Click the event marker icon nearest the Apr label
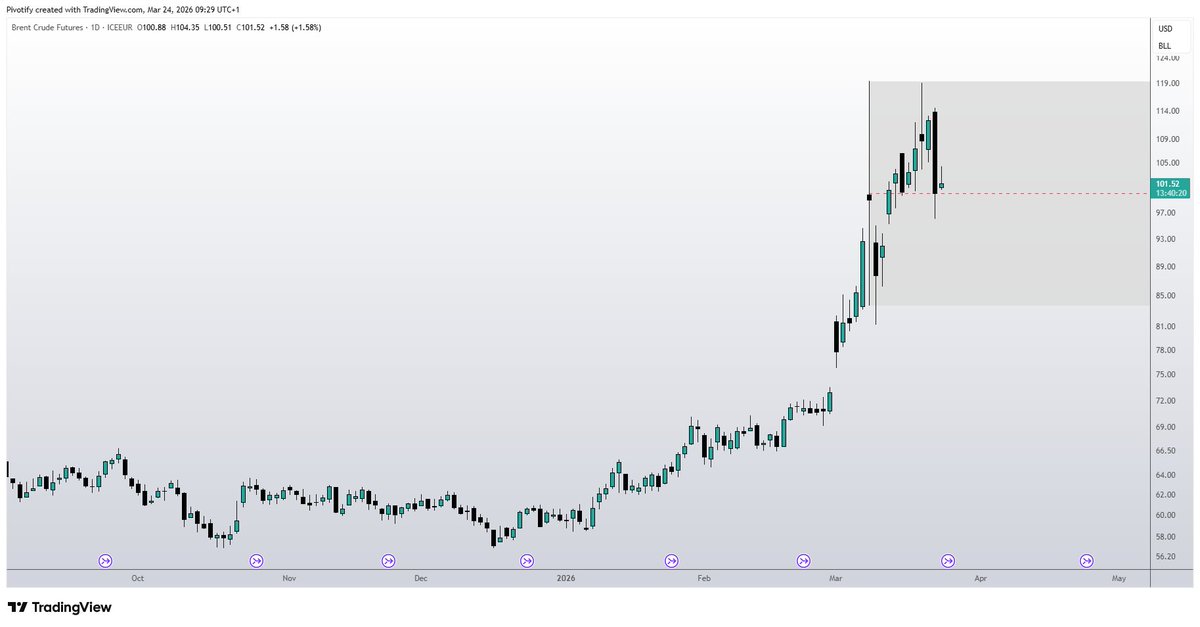The height and width of the screenshot is (627, 1200). [x=948, y=561]
